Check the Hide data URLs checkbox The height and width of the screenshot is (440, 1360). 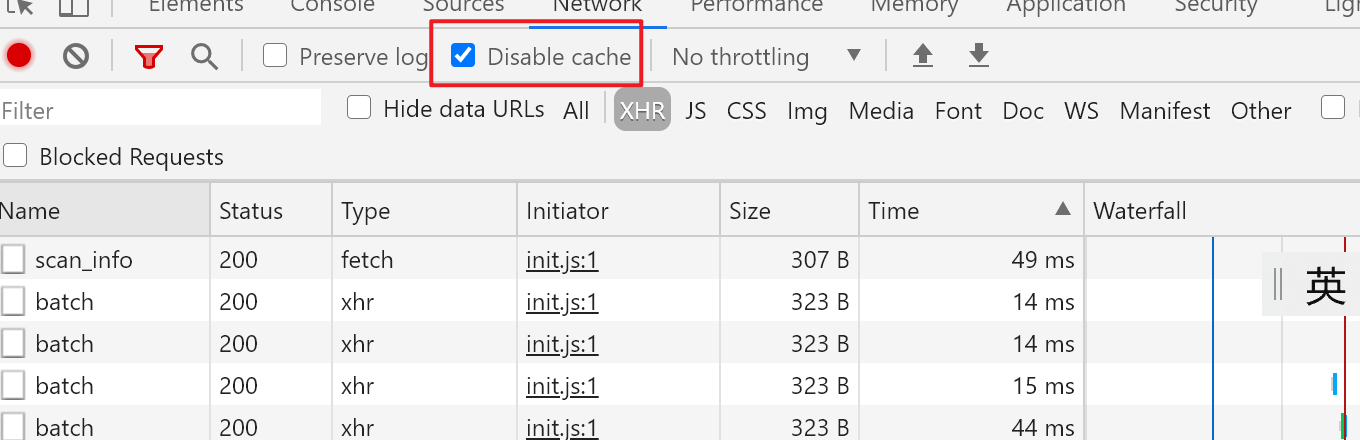tap(359, 107)
